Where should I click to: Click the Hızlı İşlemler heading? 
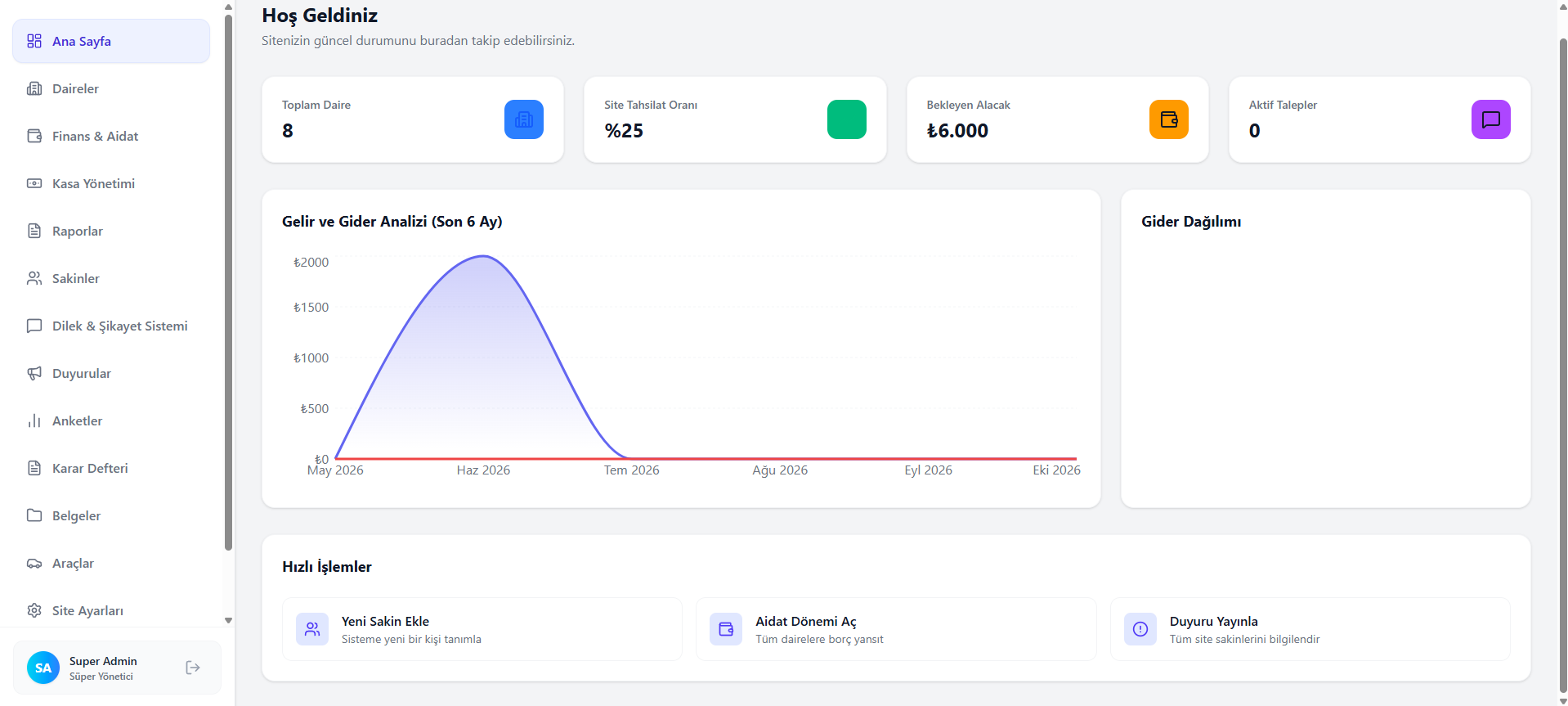pos(327,567)
